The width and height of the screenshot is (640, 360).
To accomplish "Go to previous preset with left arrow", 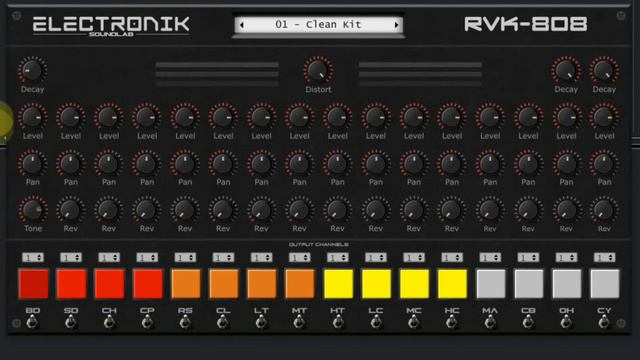I will click(242, 25).
